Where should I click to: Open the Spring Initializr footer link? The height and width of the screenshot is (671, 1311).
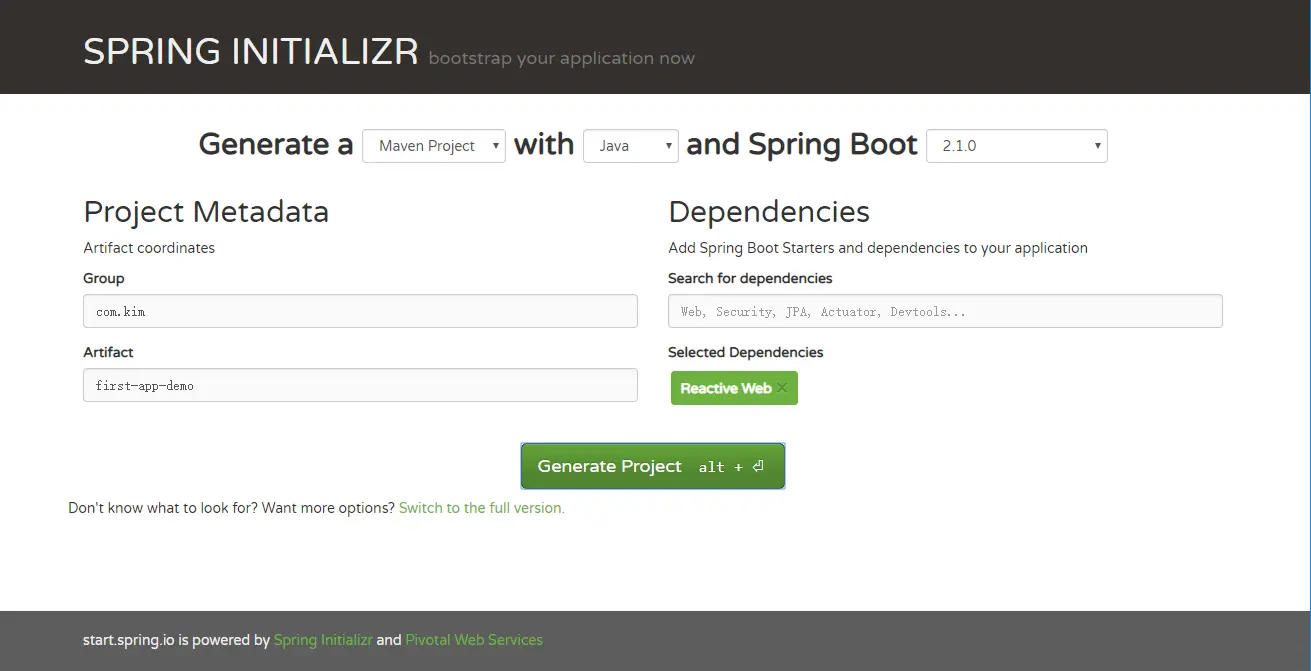[323, 640]
